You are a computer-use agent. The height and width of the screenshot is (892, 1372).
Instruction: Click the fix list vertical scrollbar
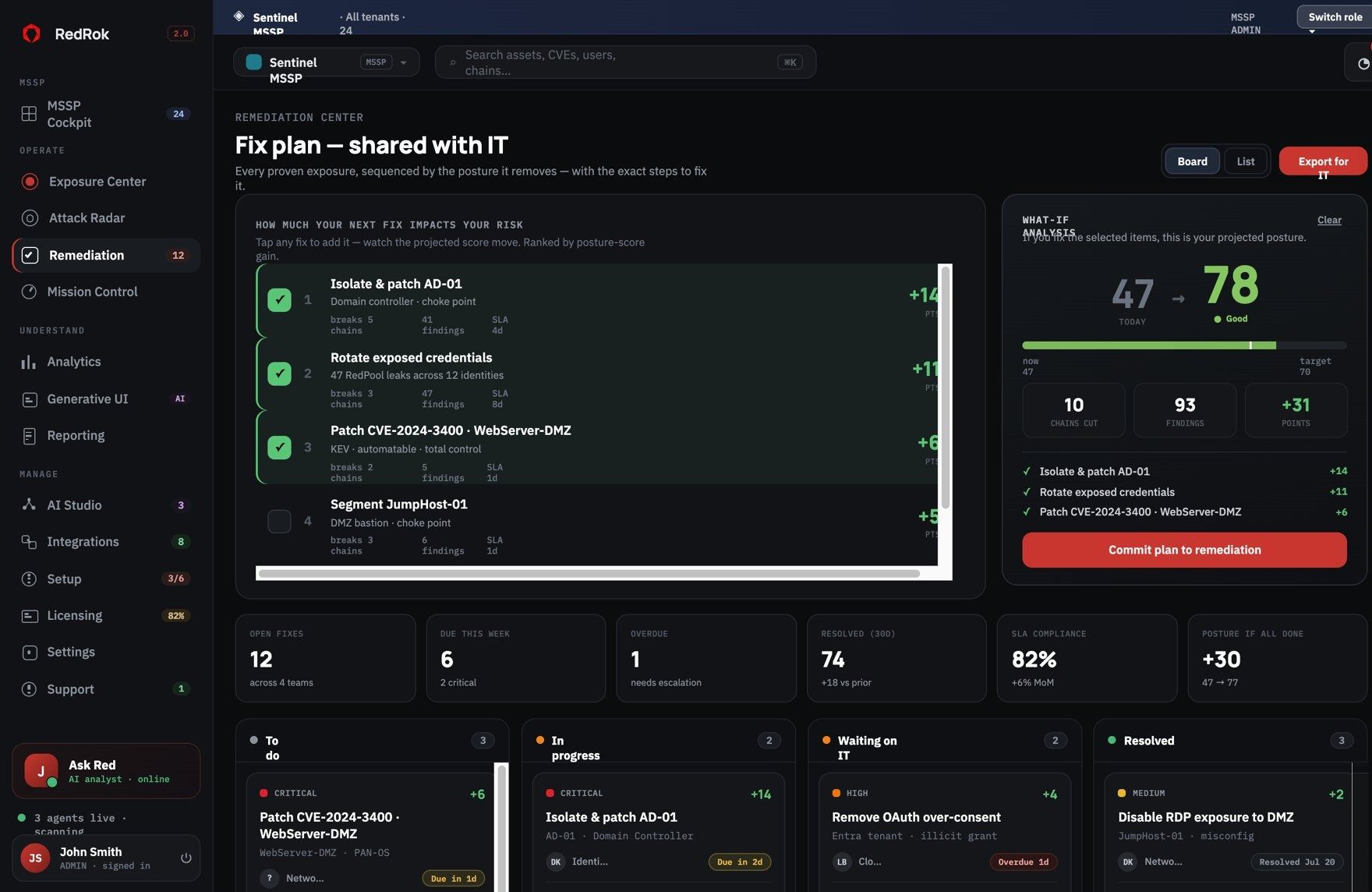[x=946, y=388]
